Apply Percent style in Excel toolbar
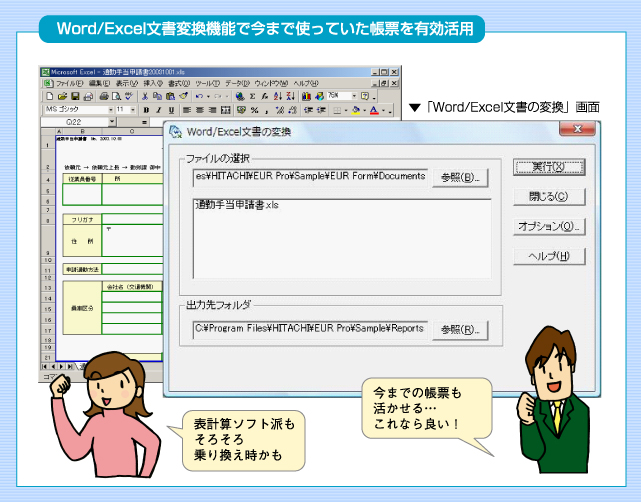The height and width of the screenshot is (502, 641). tap(254, 110)
